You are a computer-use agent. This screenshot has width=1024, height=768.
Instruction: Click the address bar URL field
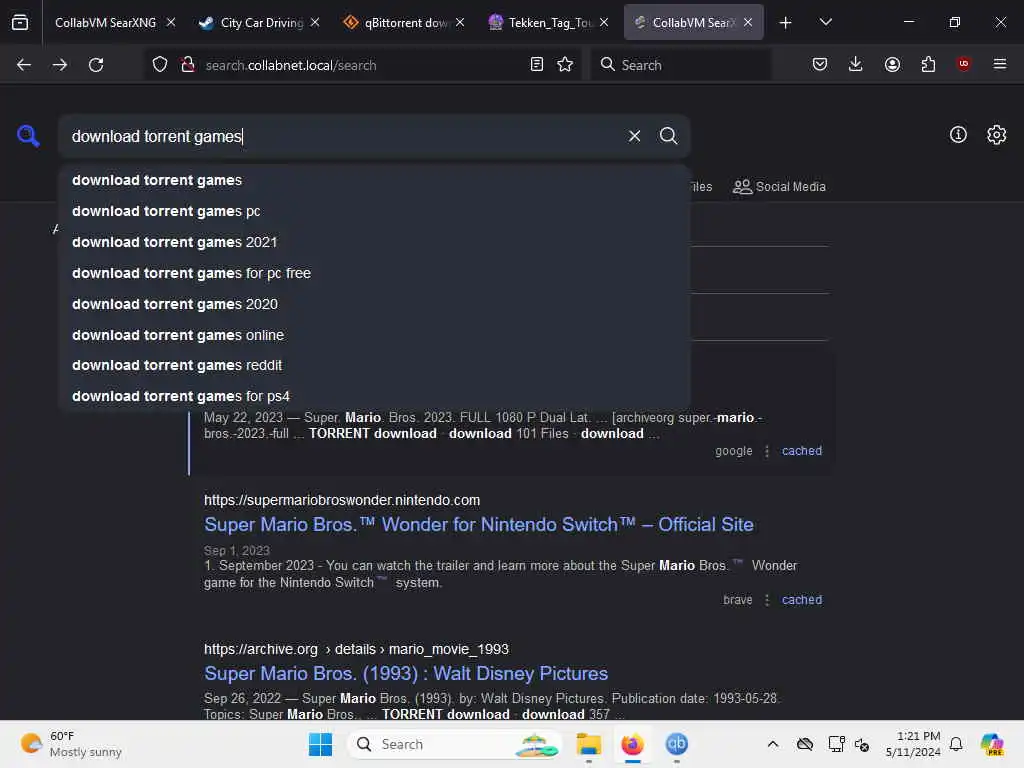362,65
